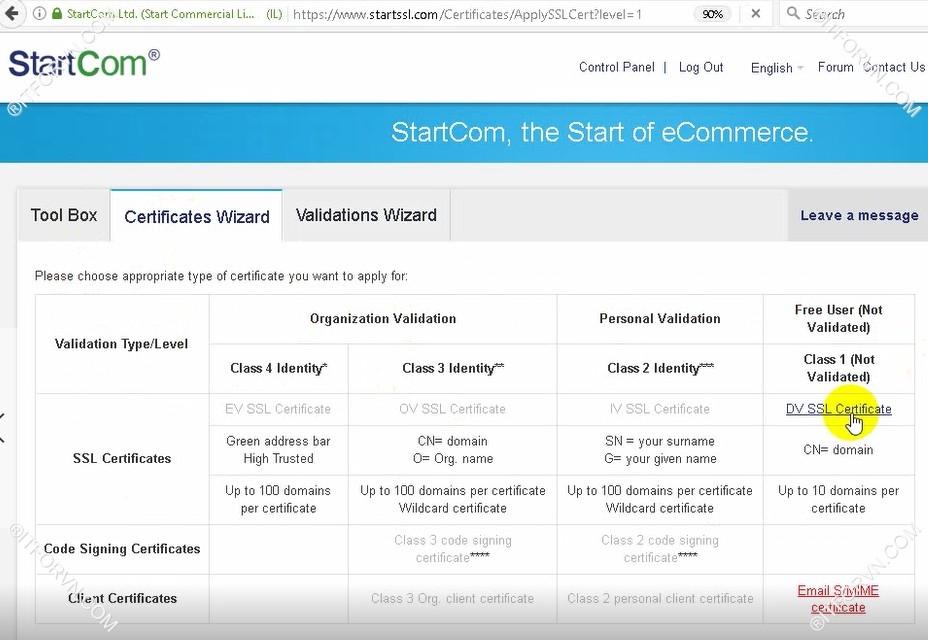Switch to the Validations Wizard tab
The height and width of the screenshot is (640, 928).
[x=366, y=215]
